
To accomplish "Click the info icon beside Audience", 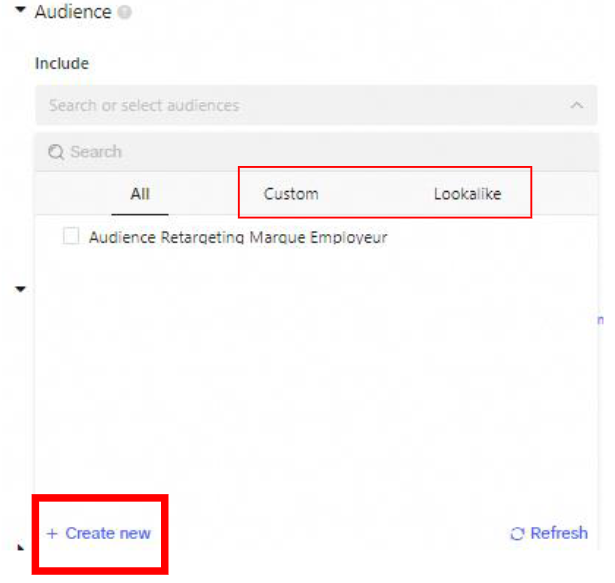I will 125,14.
